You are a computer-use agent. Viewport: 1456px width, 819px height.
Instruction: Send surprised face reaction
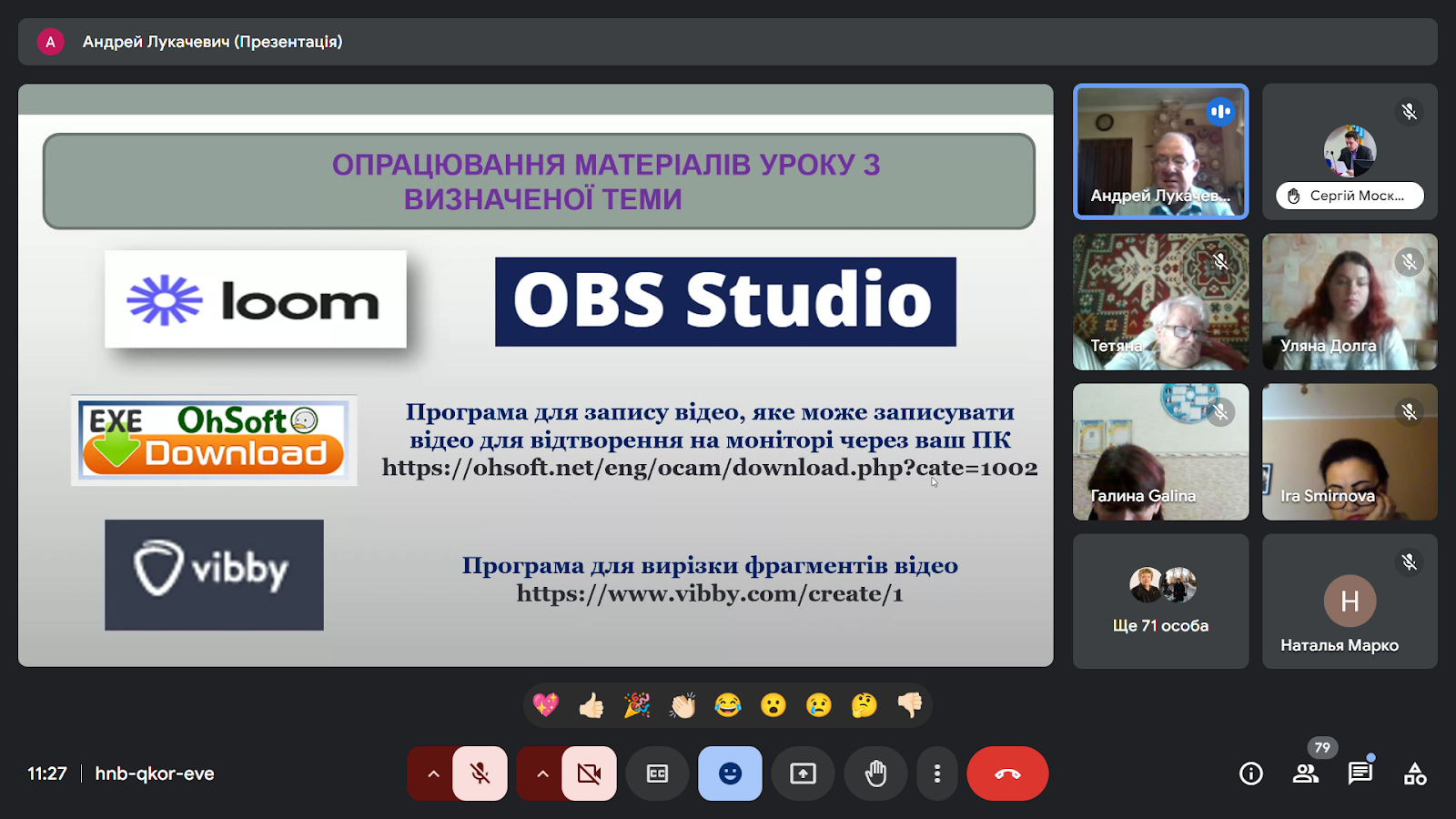pyautogui.click(x=773, y=705)
